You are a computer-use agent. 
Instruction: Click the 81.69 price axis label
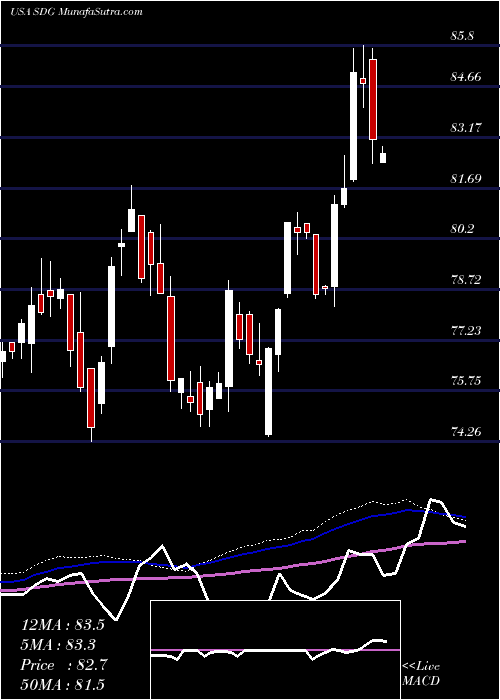tap(466, 179)
